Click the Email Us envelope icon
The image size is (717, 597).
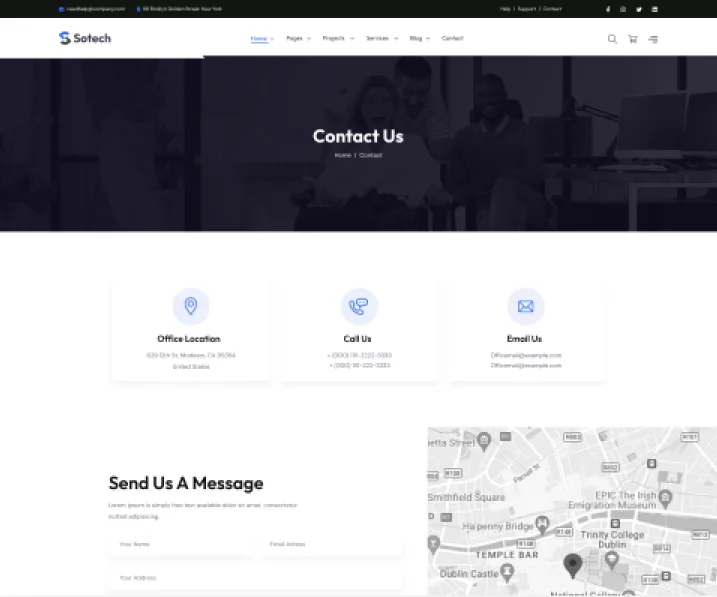525,306
